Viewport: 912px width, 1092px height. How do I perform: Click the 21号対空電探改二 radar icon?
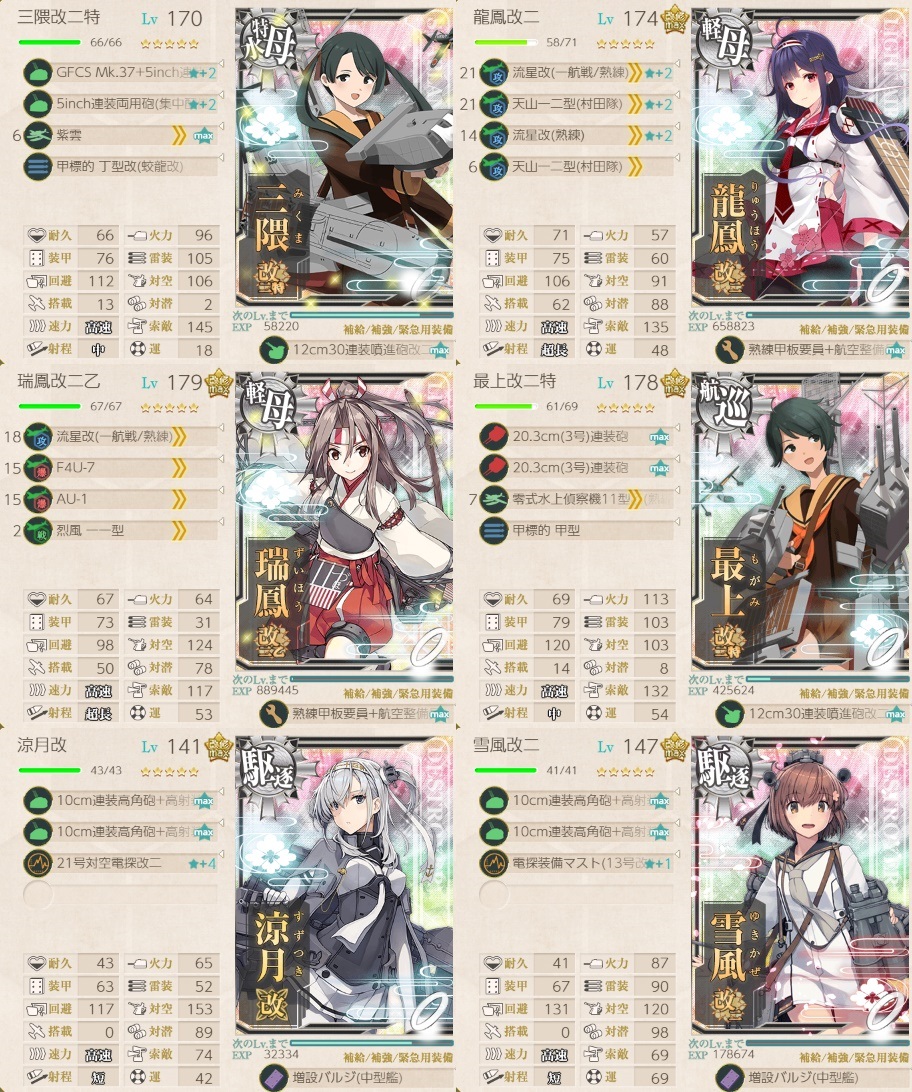[38, 863]
